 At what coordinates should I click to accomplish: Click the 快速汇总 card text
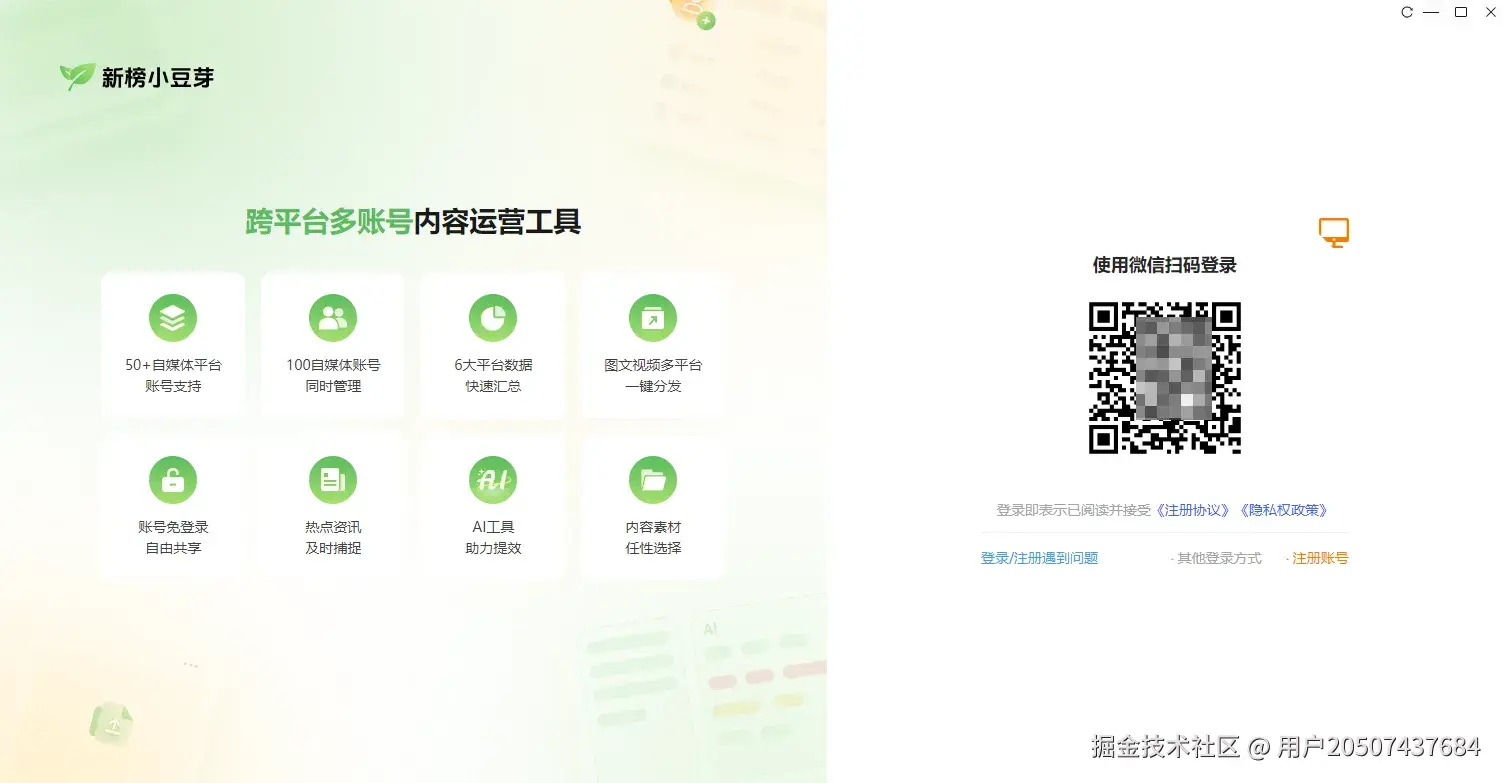[493, 386]
